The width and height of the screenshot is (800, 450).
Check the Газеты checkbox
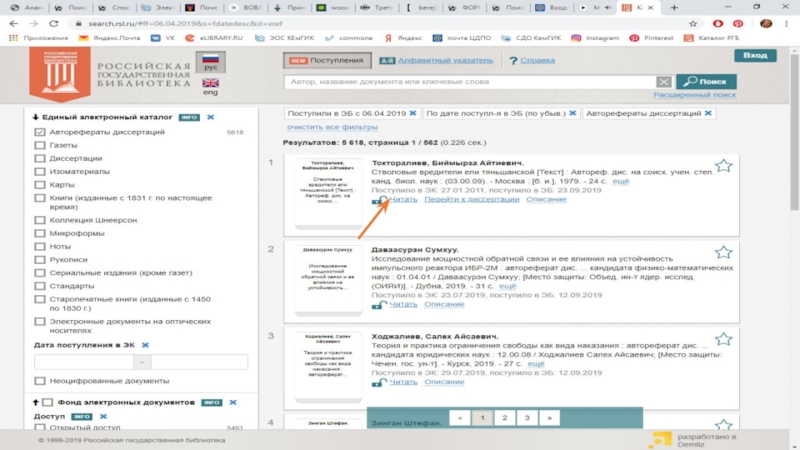coord(40,145)
